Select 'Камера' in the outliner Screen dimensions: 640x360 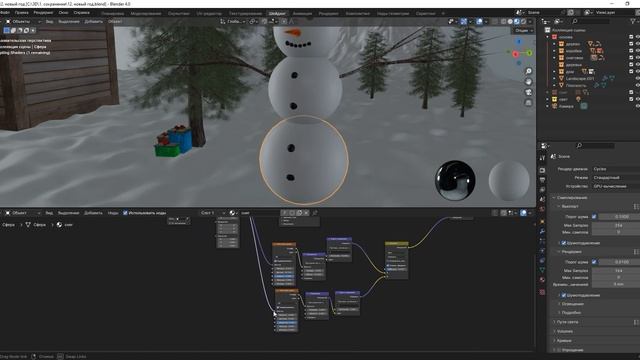(x=566, y=106)
